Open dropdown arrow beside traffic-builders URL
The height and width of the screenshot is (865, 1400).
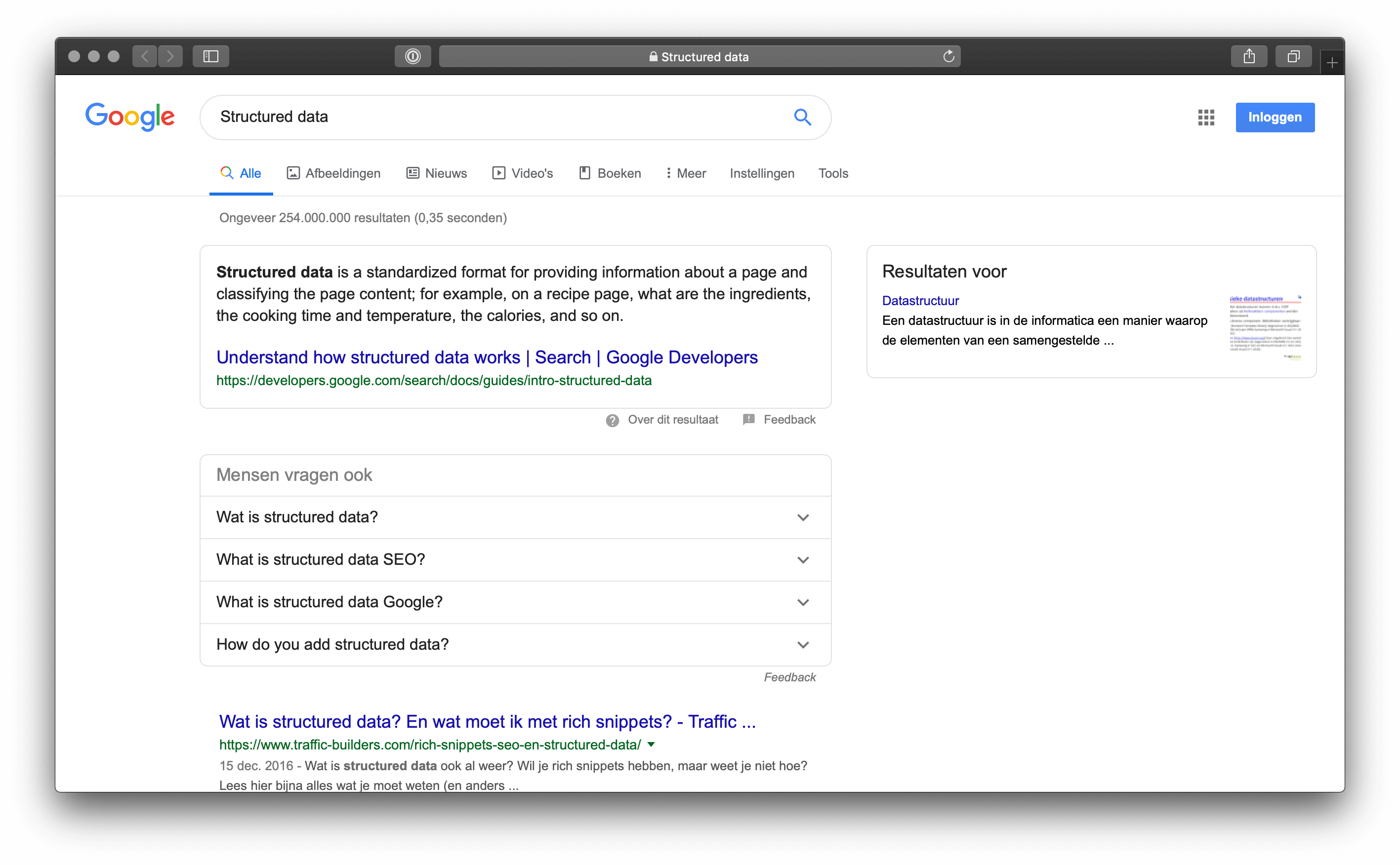[651, 745]
